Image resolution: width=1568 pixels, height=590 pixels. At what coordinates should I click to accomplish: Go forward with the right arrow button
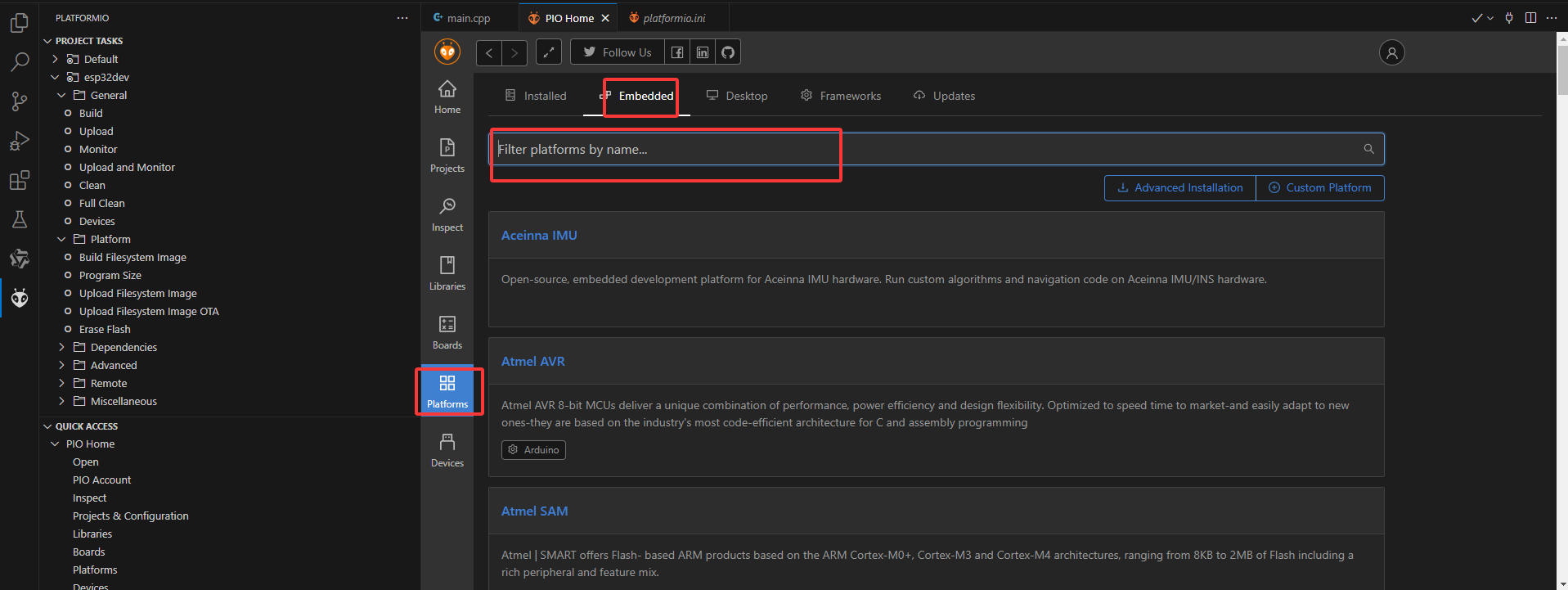[514, 52]
